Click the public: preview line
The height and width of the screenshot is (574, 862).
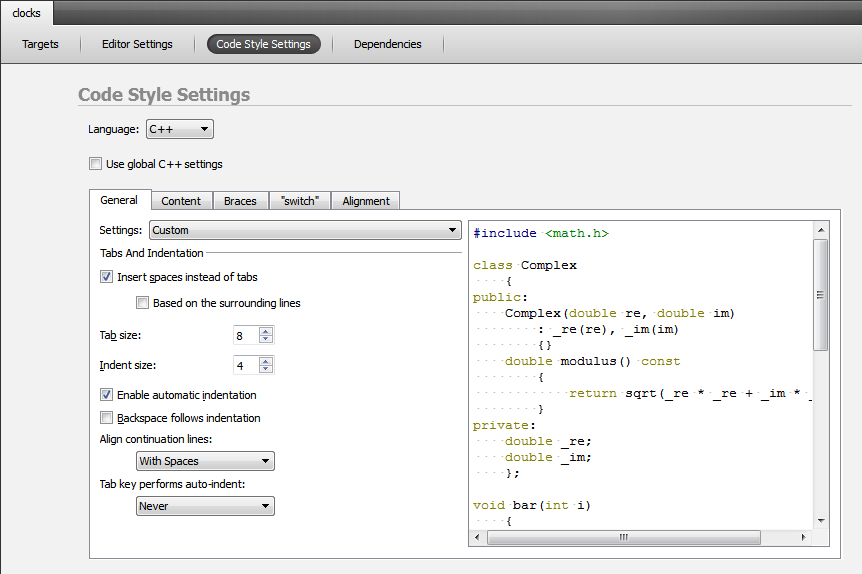coord(500,297)
